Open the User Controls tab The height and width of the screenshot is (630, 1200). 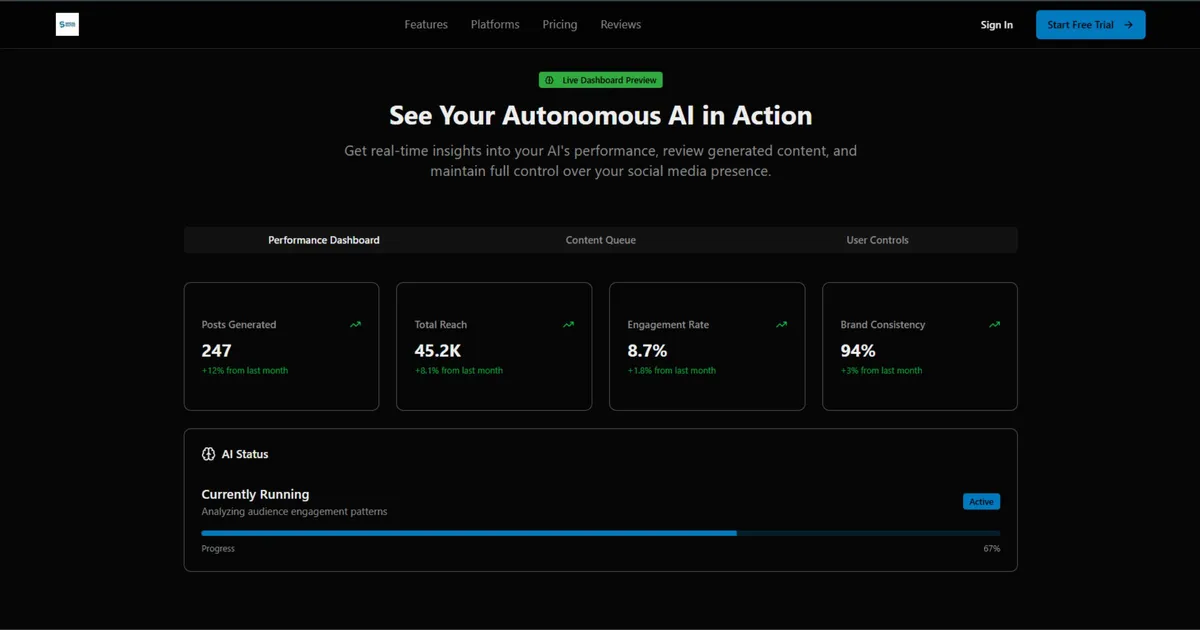pyautogui.click(x=877, y=240)
